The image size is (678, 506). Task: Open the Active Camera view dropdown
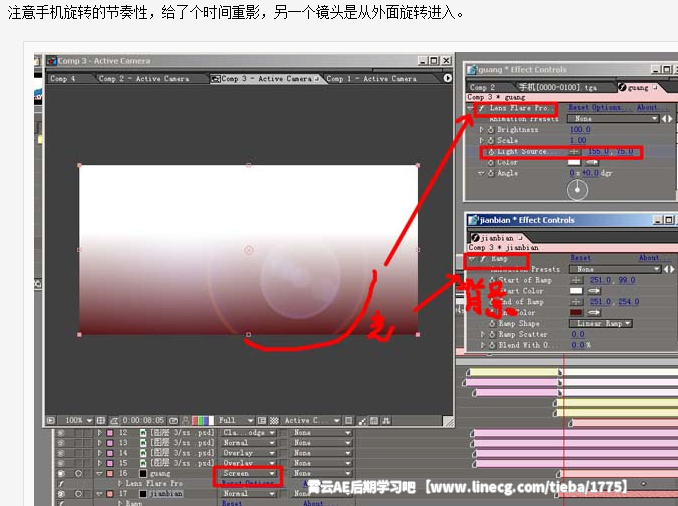click(311, 420)
